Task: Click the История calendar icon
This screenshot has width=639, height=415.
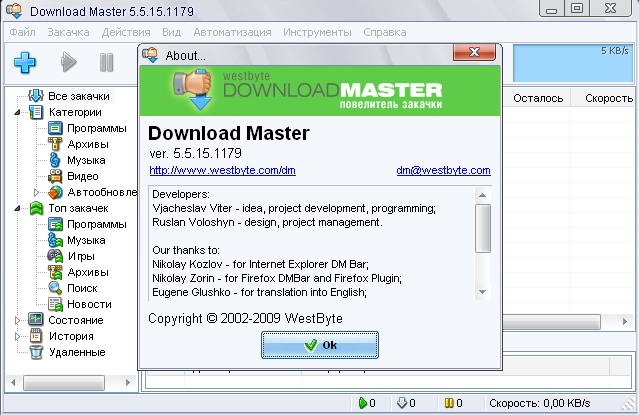Action: [36, 336]
